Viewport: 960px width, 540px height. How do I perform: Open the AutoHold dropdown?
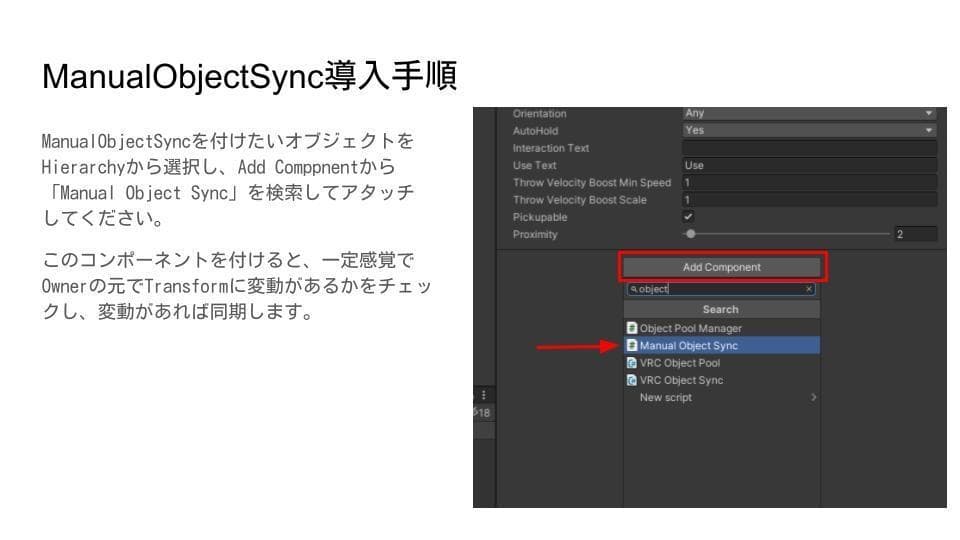coord(808,131)
